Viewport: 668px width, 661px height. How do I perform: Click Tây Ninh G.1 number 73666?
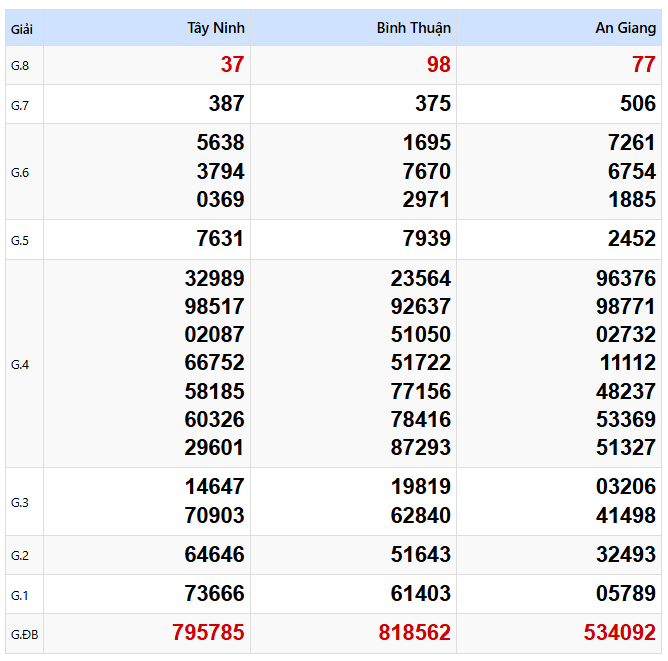(x=215, y=594)
